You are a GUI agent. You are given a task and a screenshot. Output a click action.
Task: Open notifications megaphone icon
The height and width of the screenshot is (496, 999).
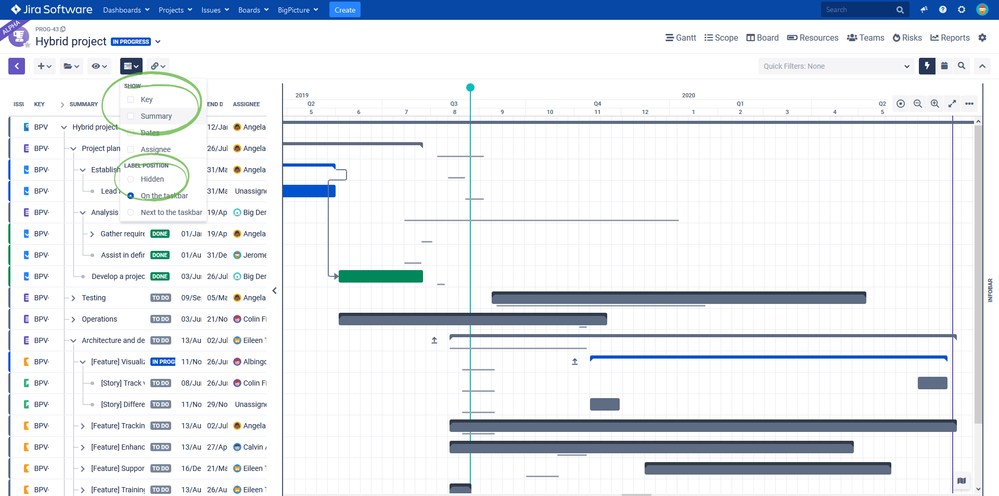point(924,10)
